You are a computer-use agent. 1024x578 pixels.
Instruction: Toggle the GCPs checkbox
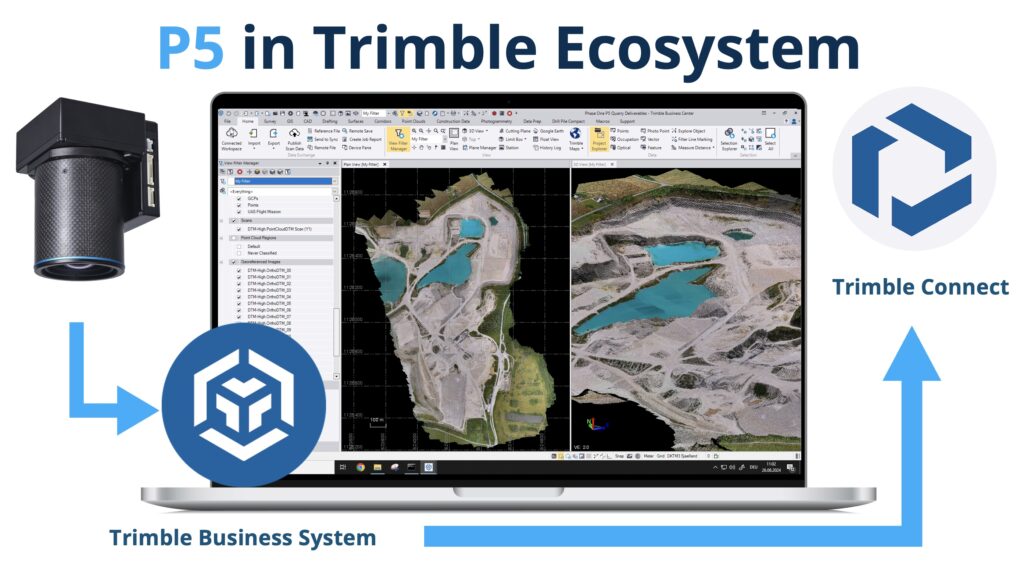(x=239, y=199)
